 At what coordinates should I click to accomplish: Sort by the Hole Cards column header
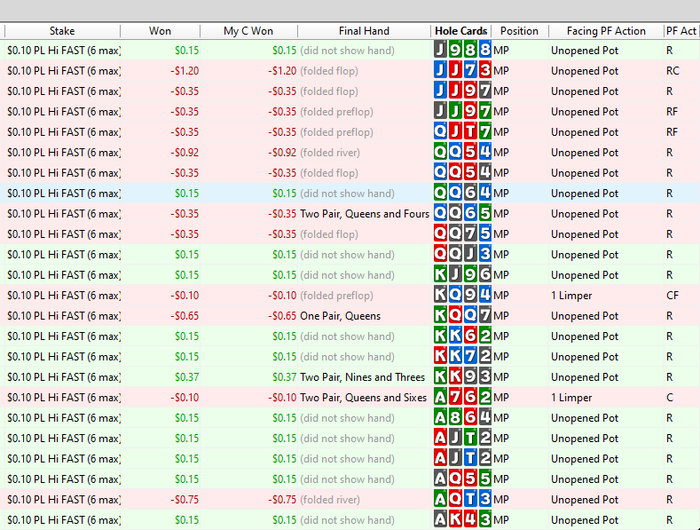coord(461,31)
